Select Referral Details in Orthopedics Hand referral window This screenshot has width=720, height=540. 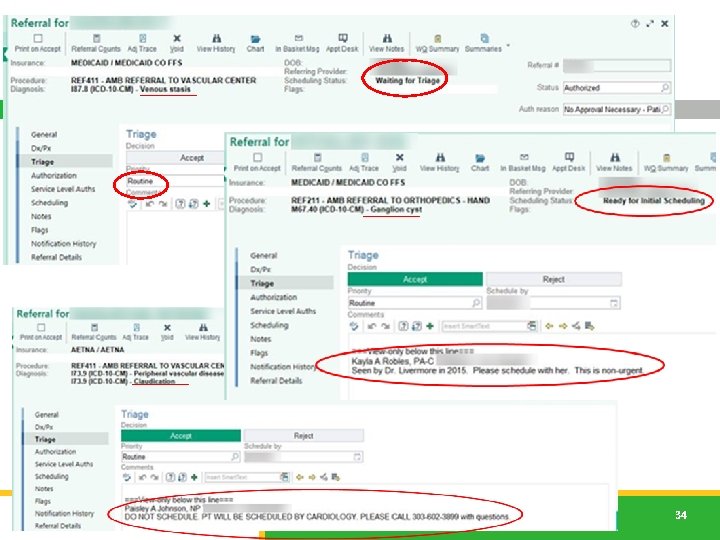tap(276, 381)
